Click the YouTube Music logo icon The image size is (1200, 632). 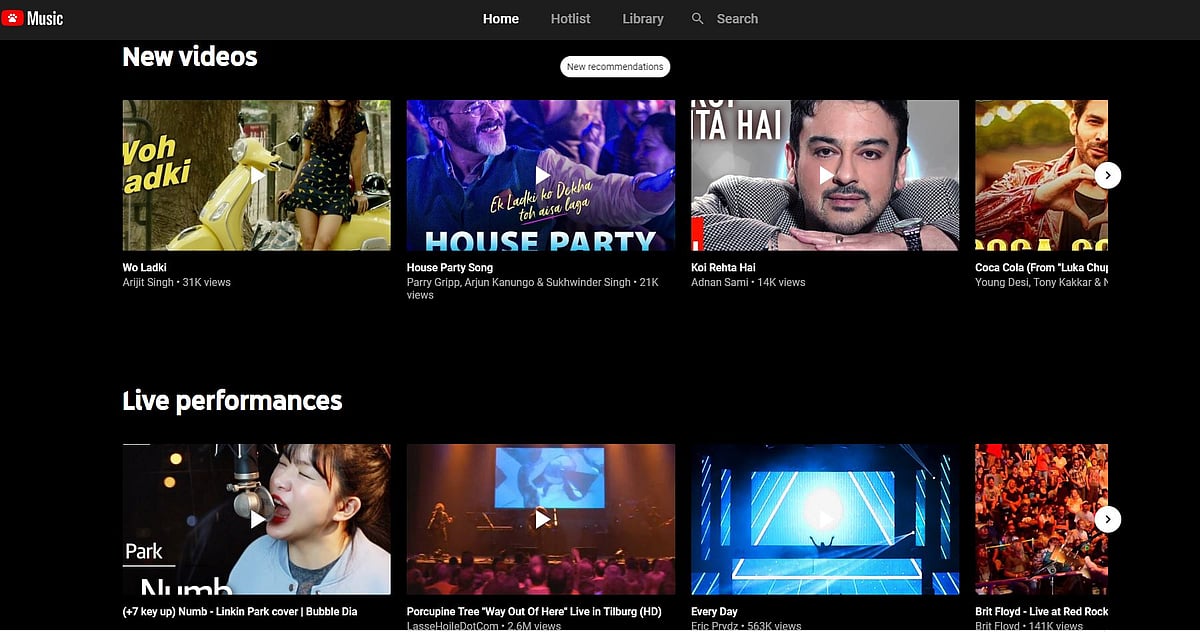pyautogui.click(x=13, y=18)
